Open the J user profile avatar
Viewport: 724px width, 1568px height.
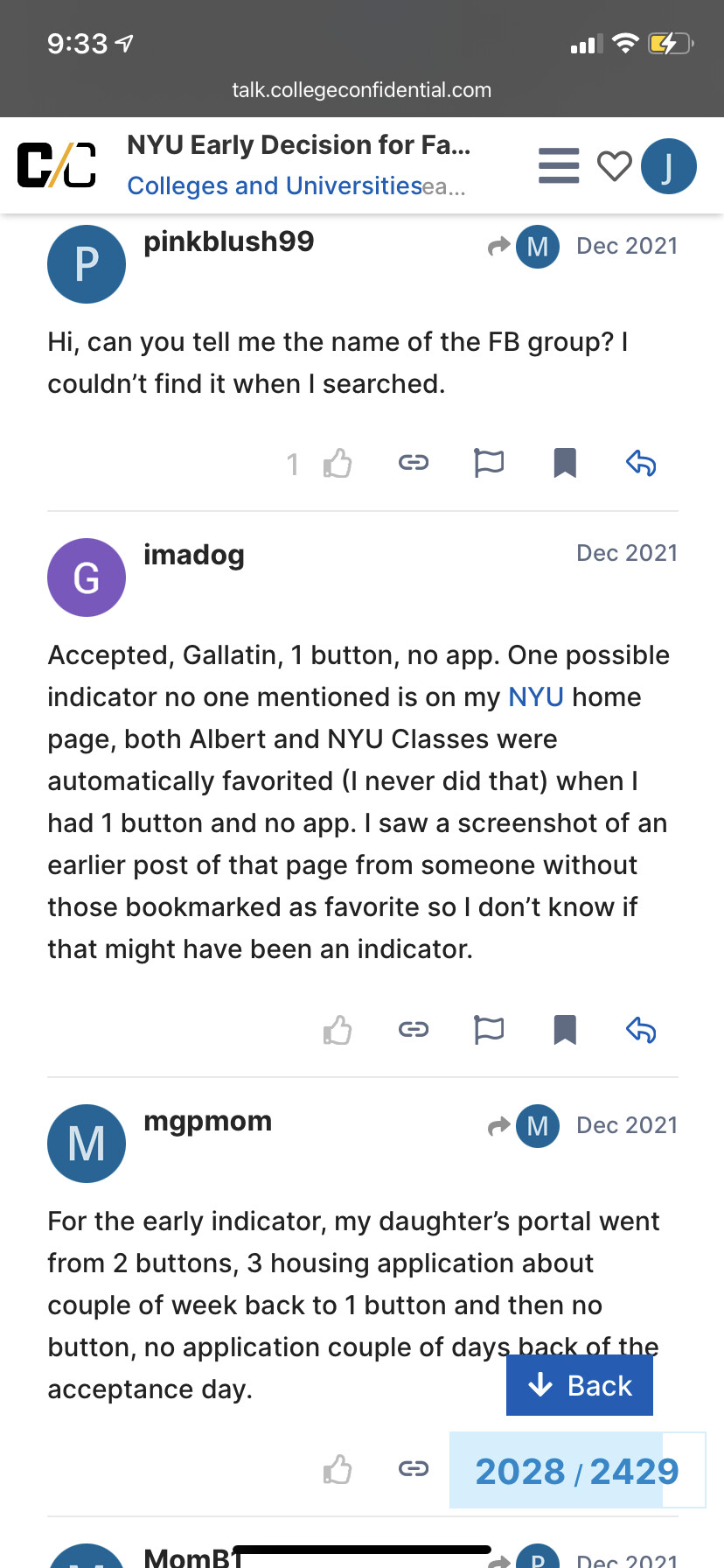(x=668, y=166)
